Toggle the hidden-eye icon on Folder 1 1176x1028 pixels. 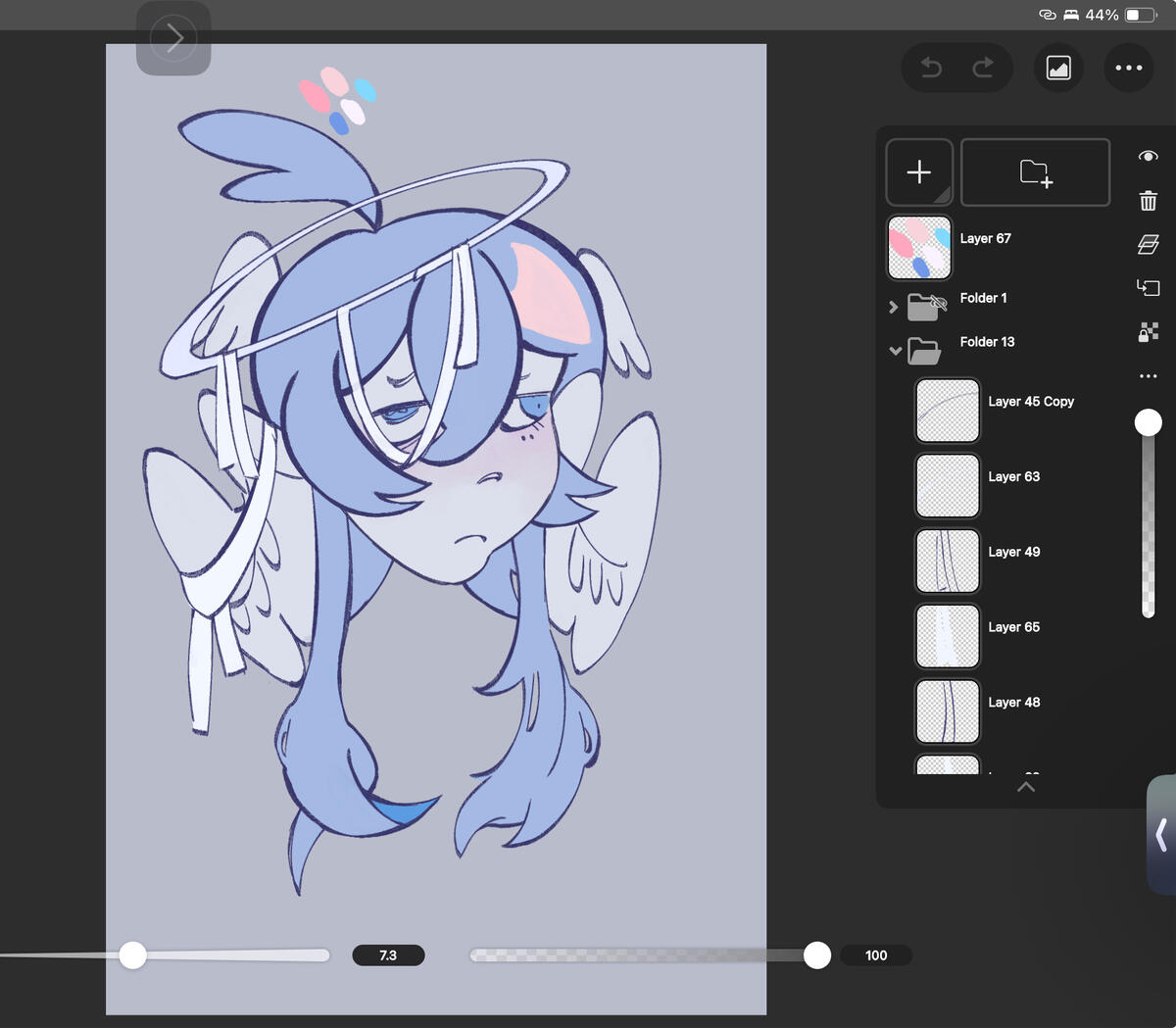937,303
